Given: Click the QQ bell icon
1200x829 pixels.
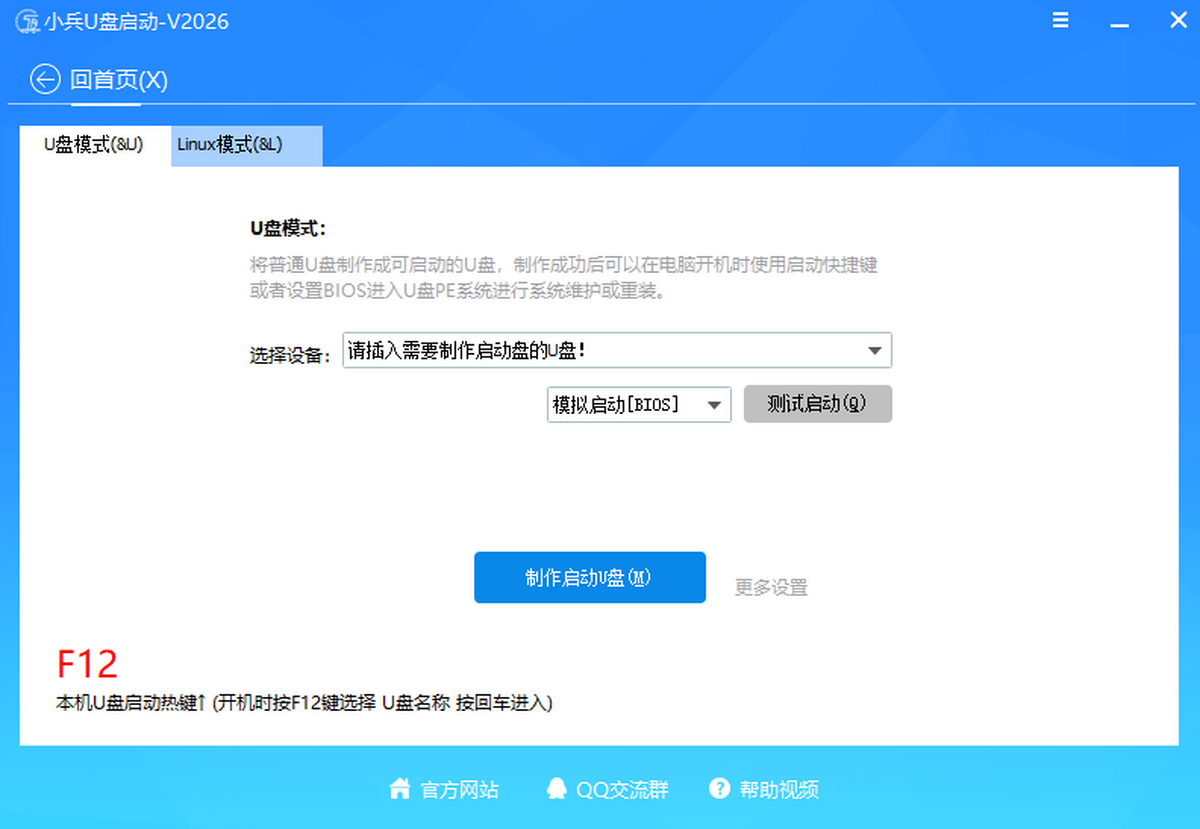Looking at the screenshot, I should (556, 789).
